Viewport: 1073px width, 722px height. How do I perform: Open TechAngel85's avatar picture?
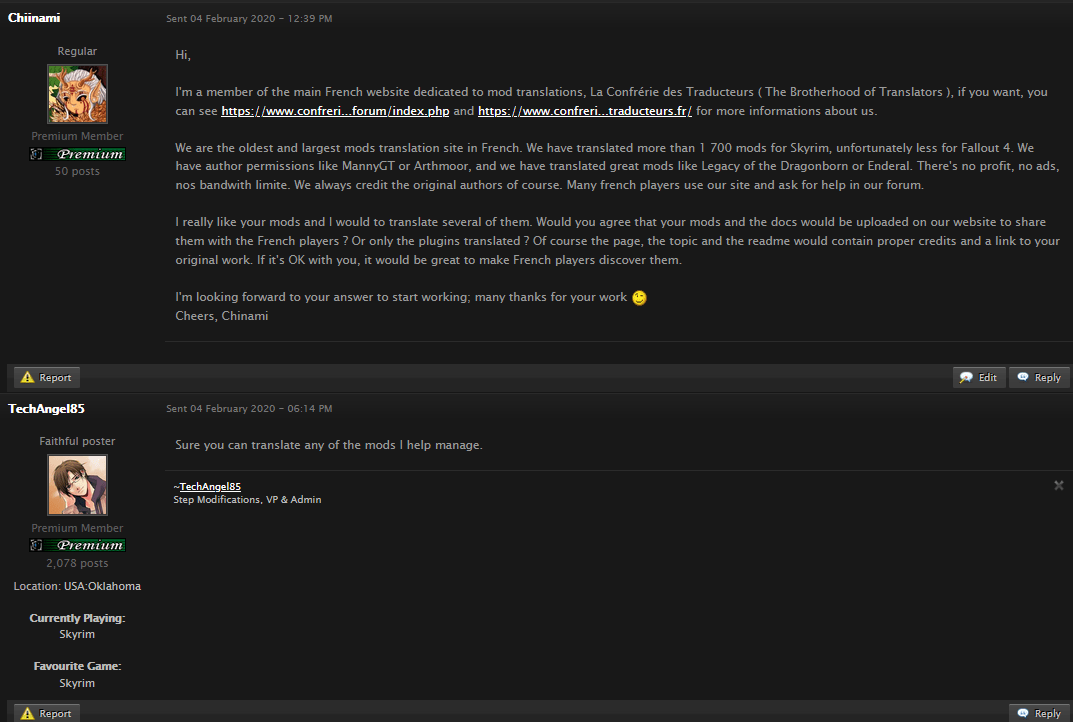pos(77,485)
